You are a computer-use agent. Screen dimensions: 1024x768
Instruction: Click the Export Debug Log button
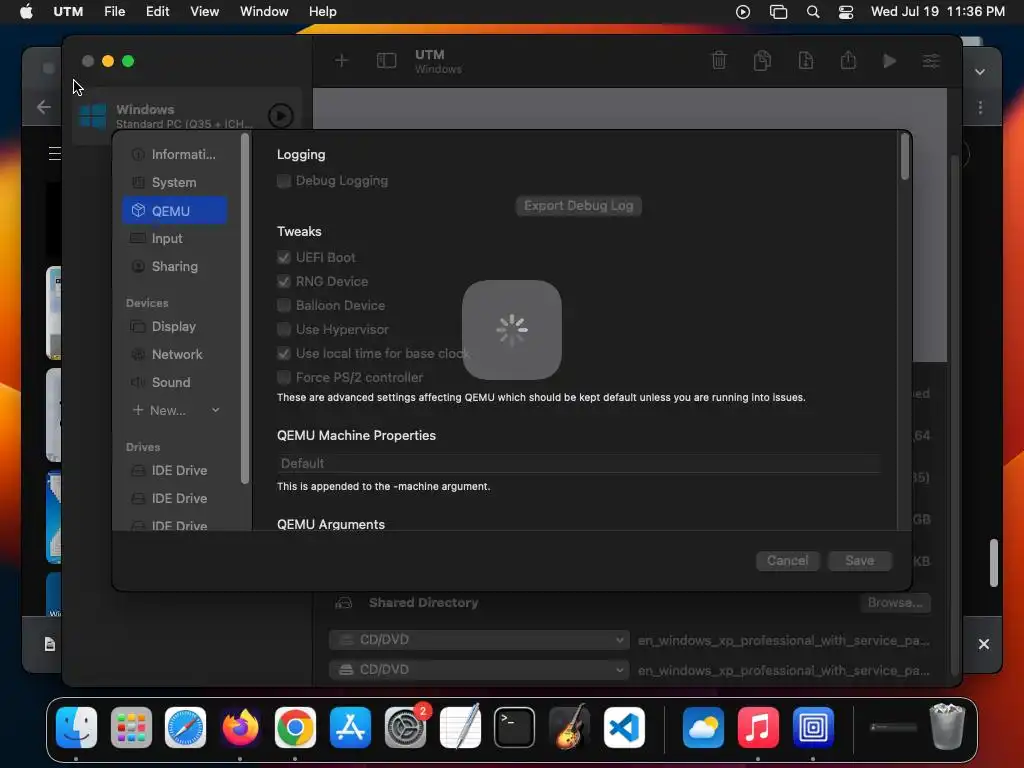pyautogui.click(x=578, y=206)
